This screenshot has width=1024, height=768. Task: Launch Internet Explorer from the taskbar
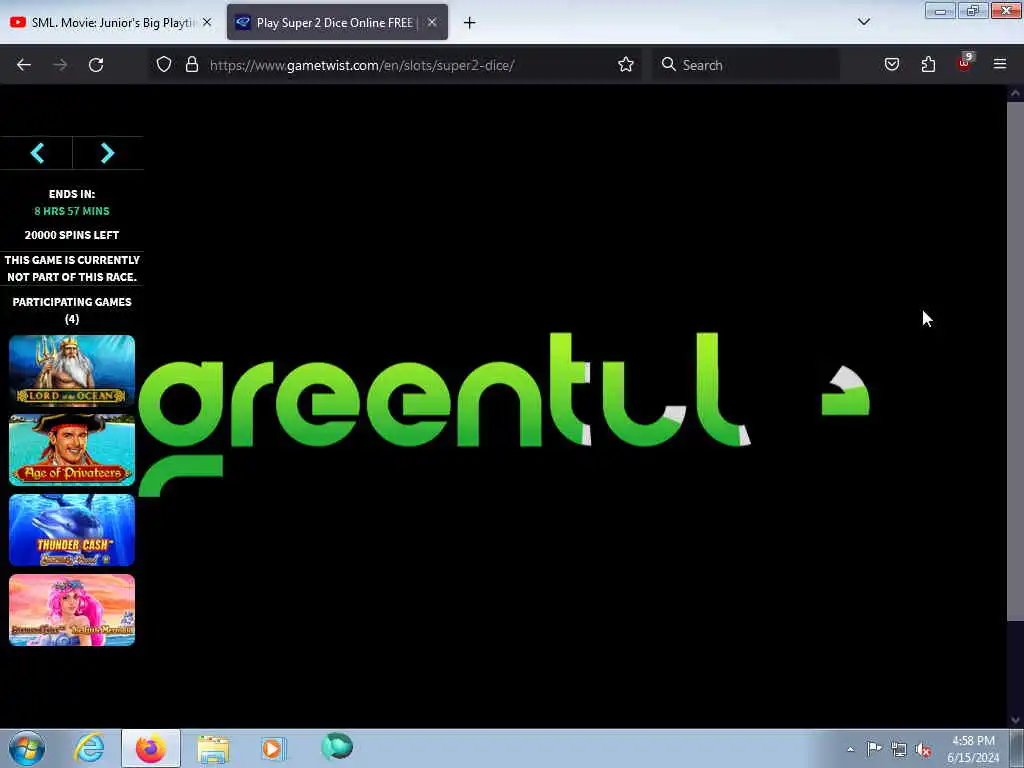point(89,748)
